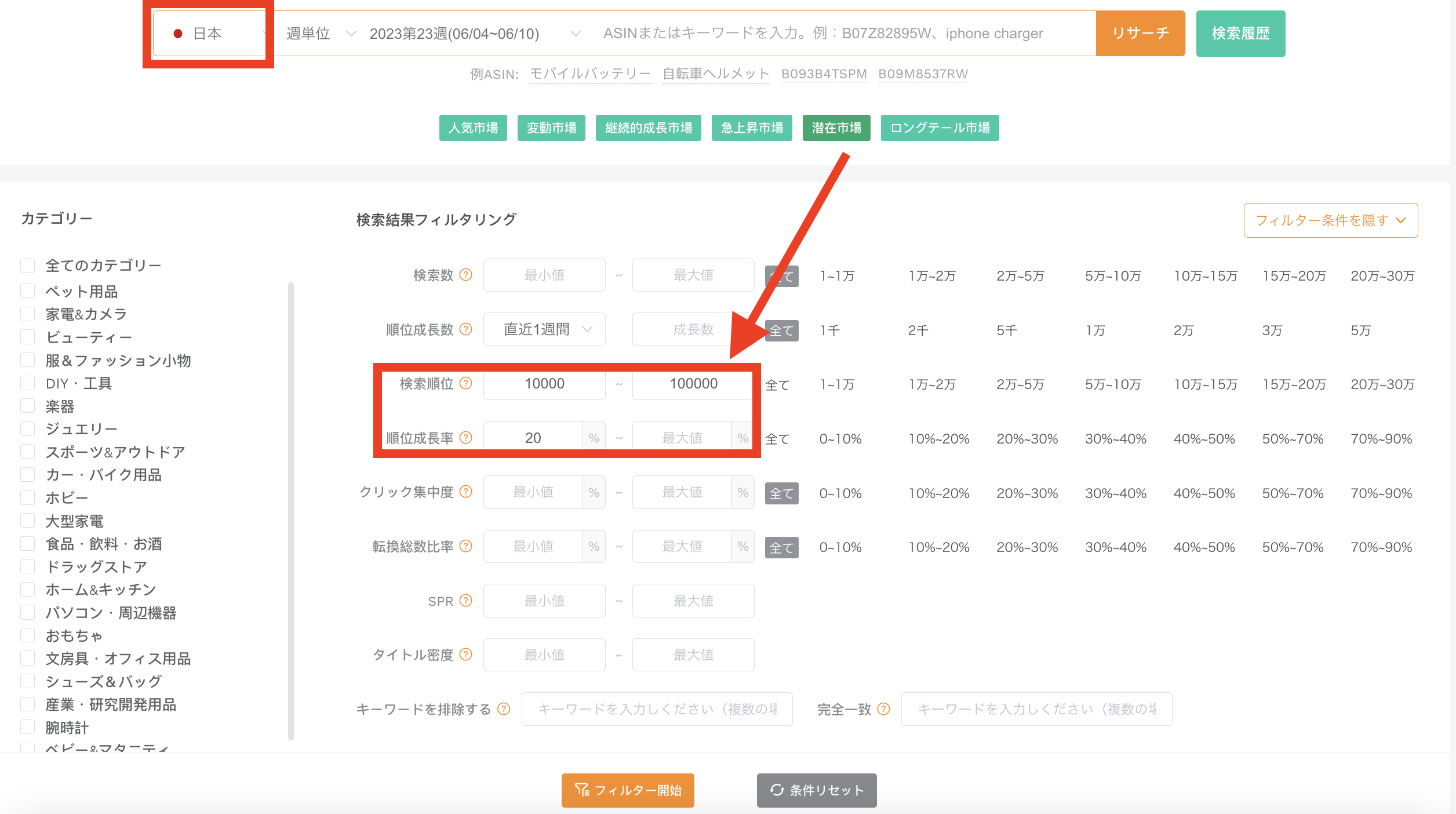Image resolution: width=1456 pixels, height=814 pixels.
Task: Click help icon next to SPR
Action: pyautogui.click(x=466, y=601)
